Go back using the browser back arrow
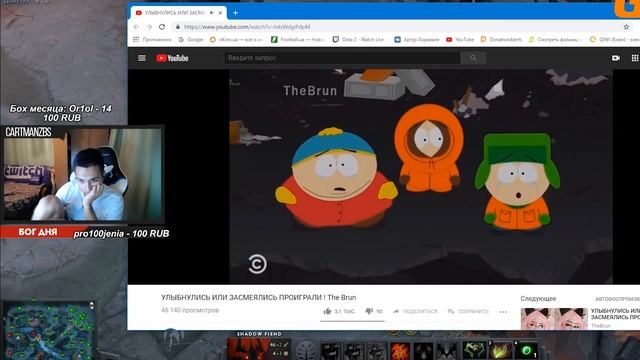This screenshot has height=360, width=640. [x=136, y=27]
